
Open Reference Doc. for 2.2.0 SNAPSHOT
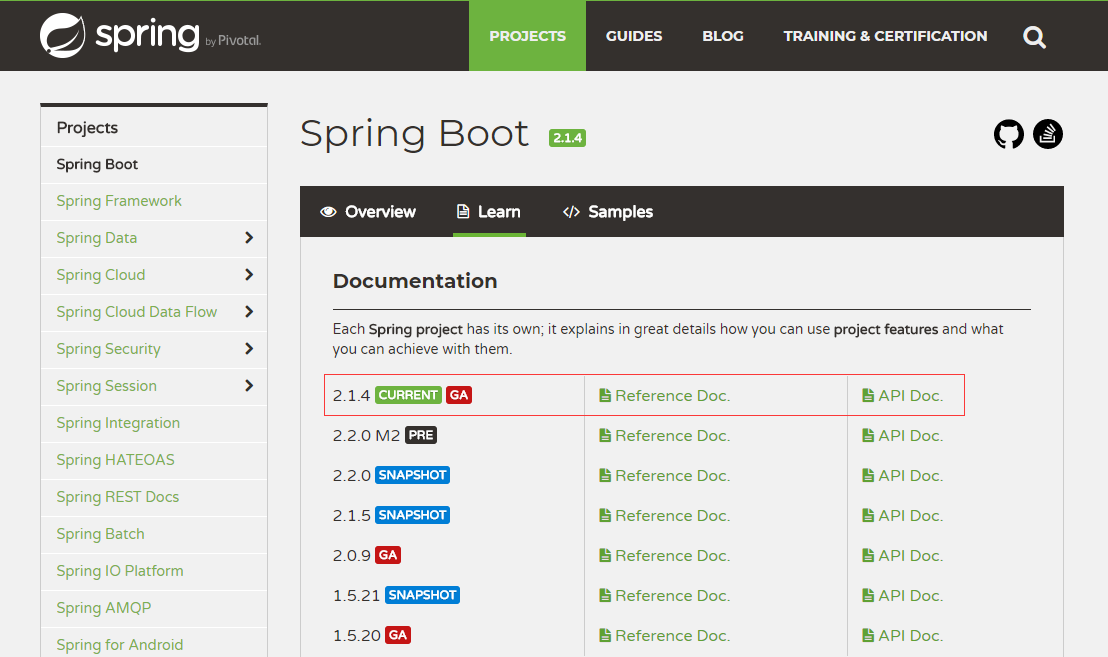(x=664, y=475)
